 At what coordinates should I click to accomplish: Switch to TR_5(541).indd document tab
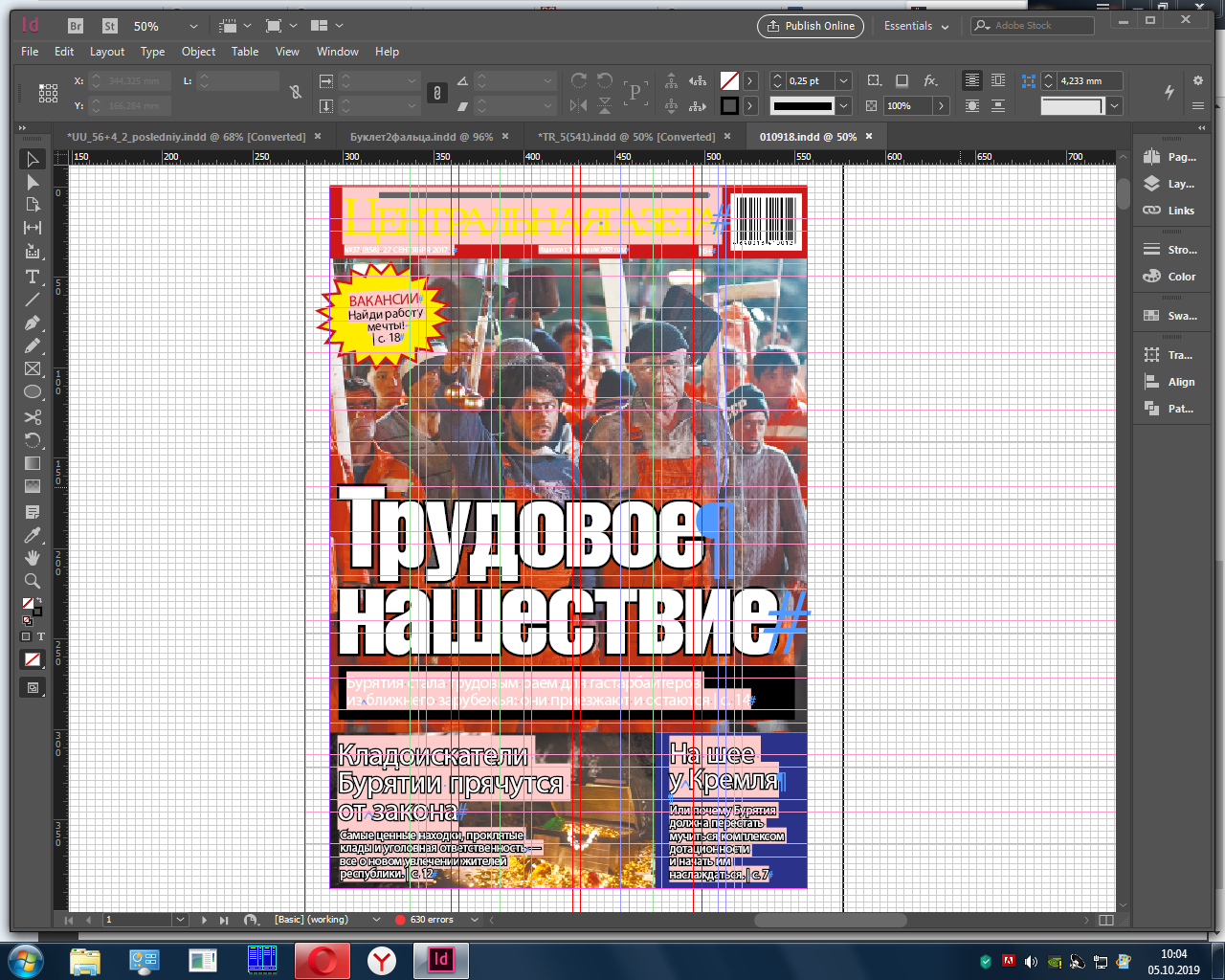point(627,137)
